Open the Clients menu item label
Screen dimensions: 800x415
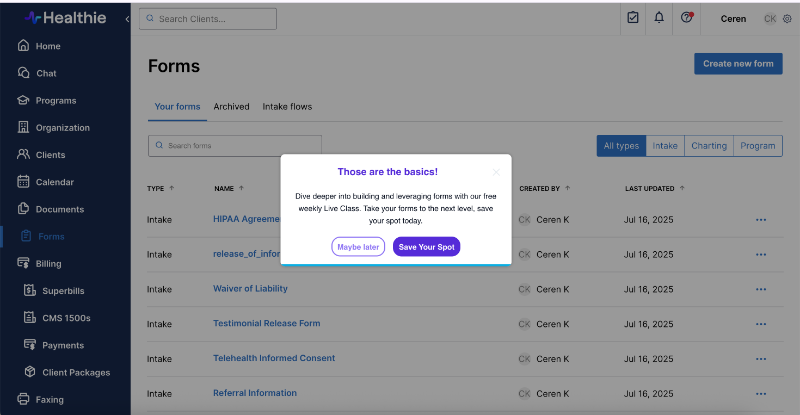(x=50, y=155)
